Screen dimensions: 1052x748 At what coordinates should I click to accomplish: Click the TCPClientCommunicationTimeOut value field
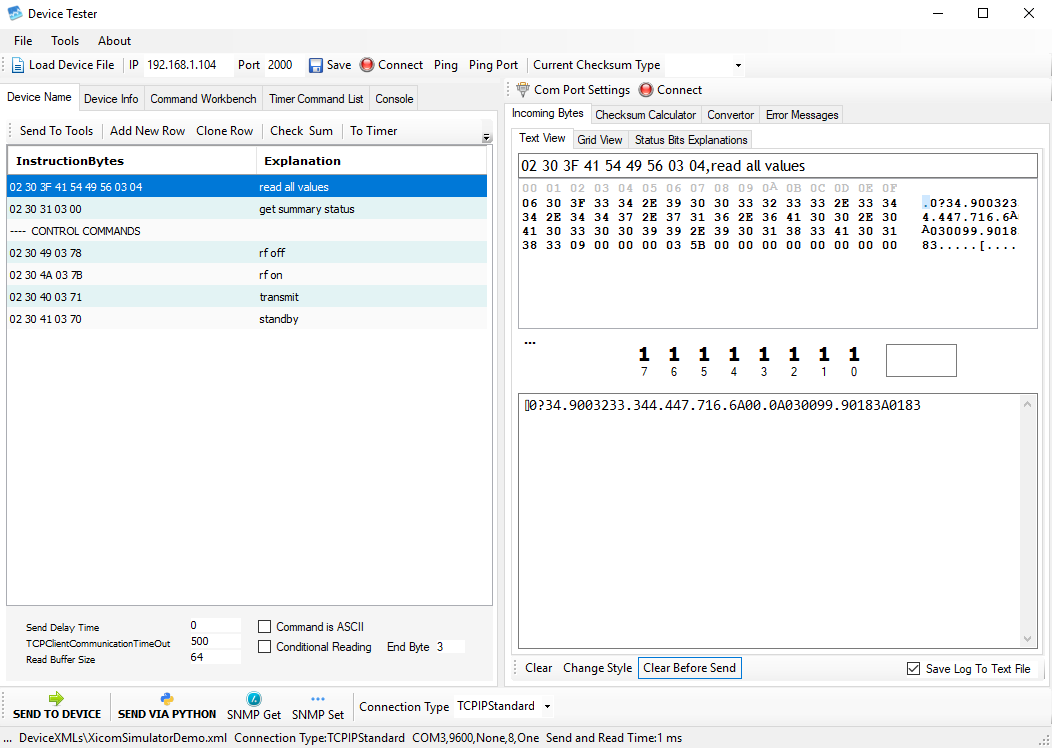pyautogui.click(x=215, y=641)
